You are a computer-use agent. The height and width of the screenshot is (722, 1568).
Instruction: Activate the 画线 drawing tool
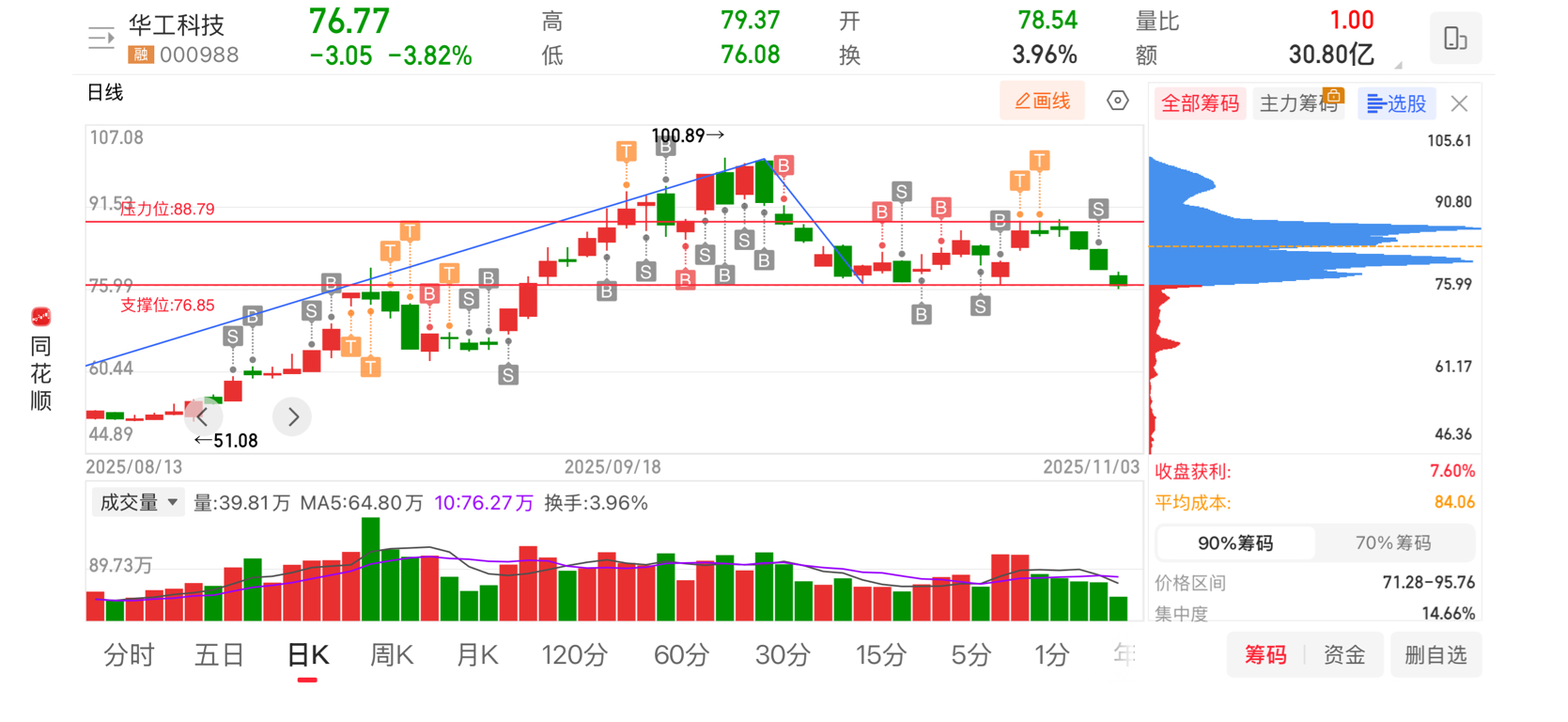click(x=1042, y=101)
